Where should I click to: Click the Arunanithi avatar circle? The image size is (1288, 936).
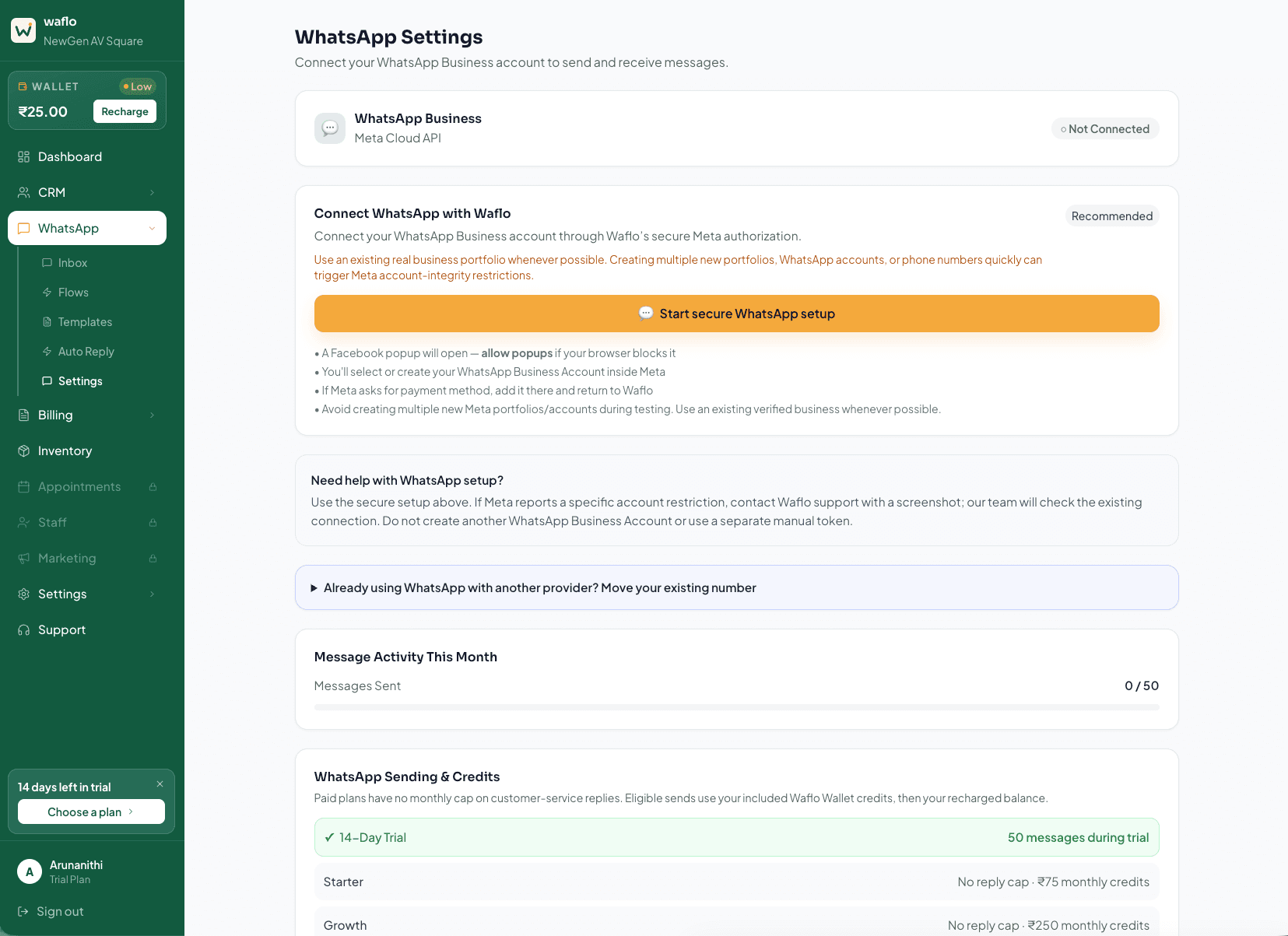coord(30,871)
